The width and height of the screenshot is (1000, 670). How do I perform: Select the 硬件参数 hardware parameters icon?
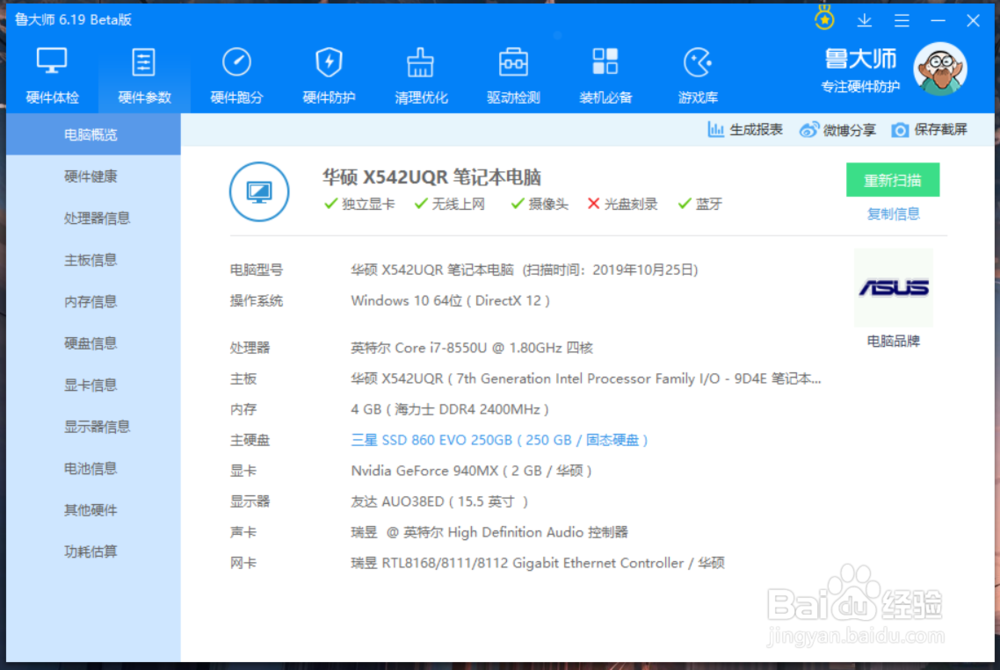point(144,76)
